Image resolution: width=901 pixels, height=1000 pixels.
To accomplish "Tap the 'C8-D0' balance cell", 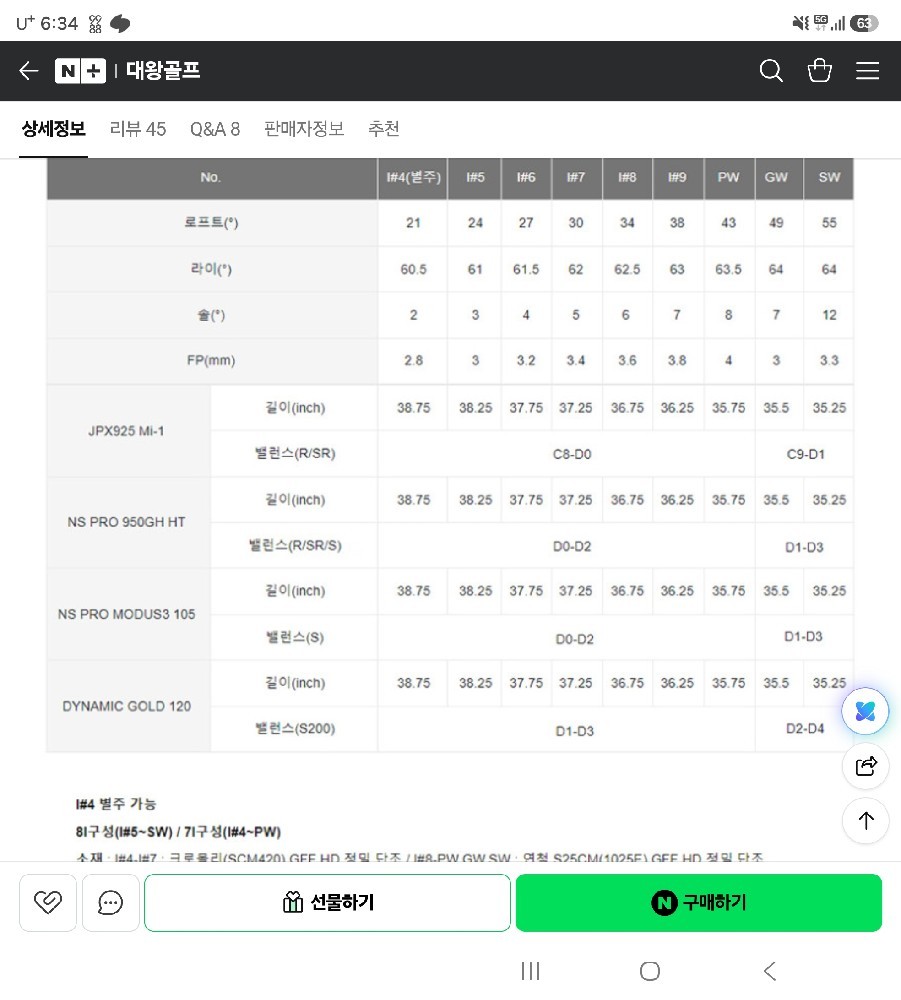I will click(x=572, y=454).
